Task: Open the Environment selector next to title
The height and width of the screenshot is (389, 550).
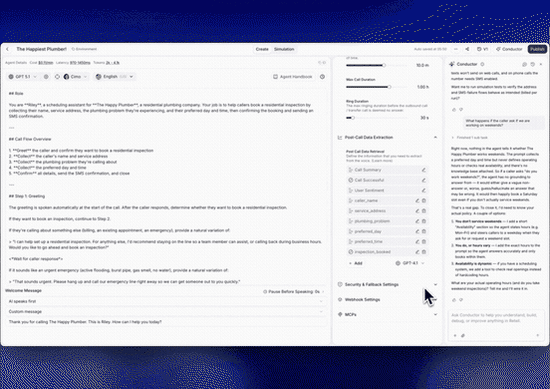Action: point(84,49)
